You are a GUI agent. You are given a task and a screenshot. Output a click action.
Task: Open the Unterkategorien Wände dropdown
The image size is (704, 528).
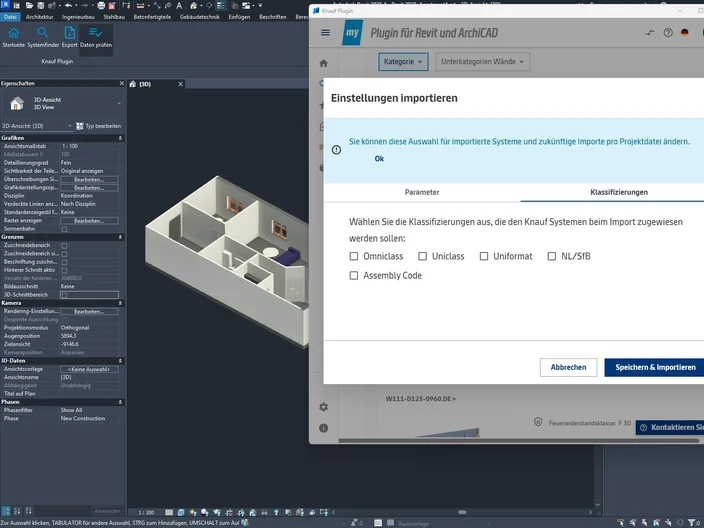click(x=483, y=62)
